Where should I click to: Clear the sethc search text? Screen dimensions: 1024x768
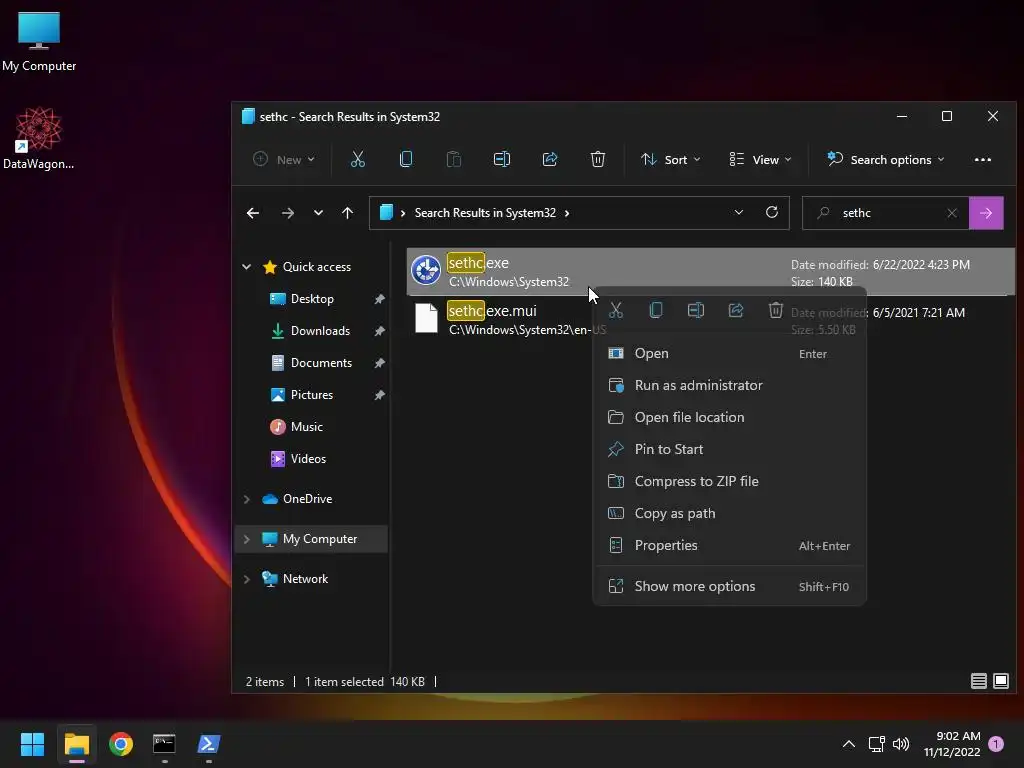click(x=952, y=213)
